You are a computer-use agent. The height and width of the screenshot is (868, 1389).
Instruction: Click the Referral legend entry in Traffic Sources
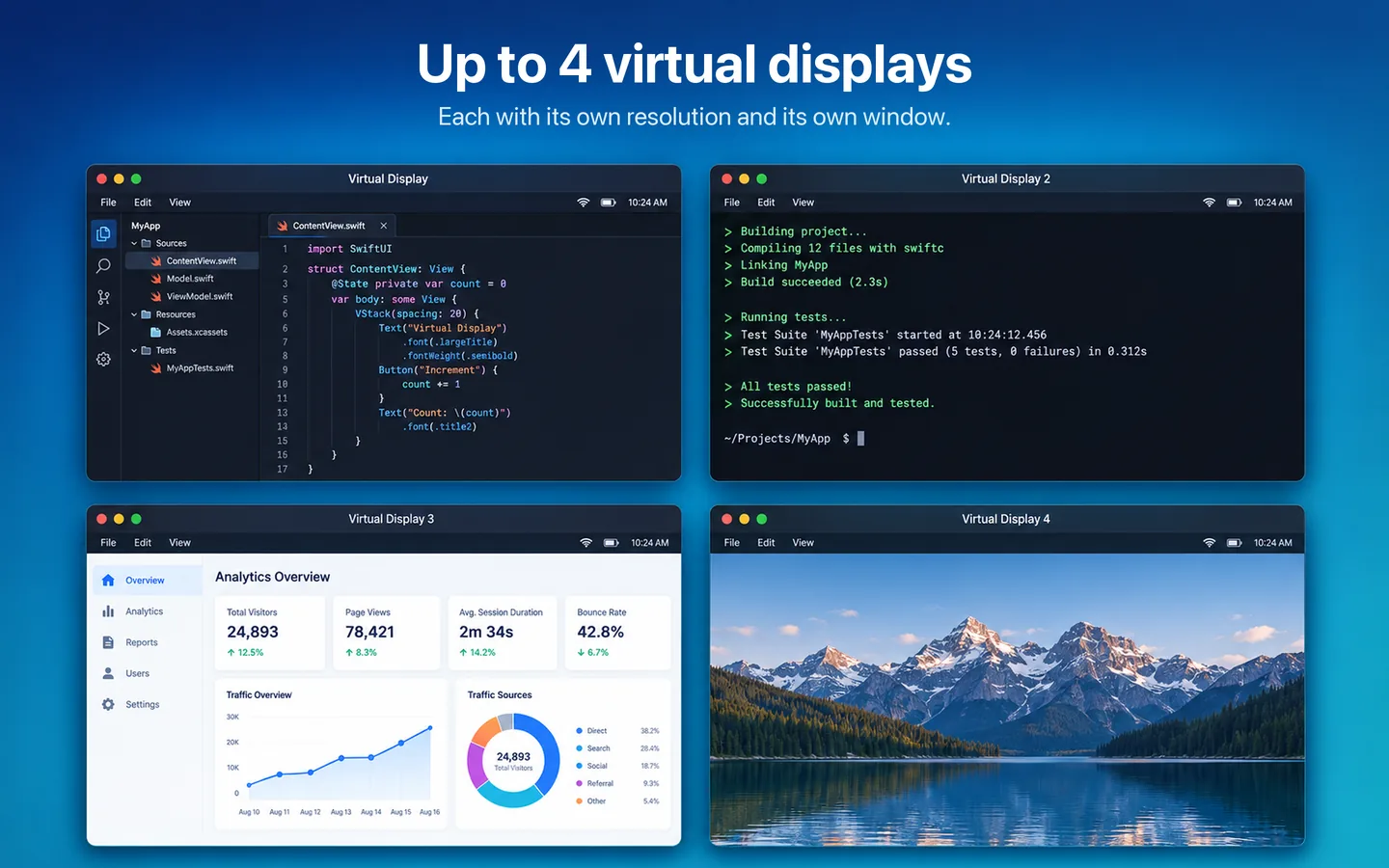617,783
